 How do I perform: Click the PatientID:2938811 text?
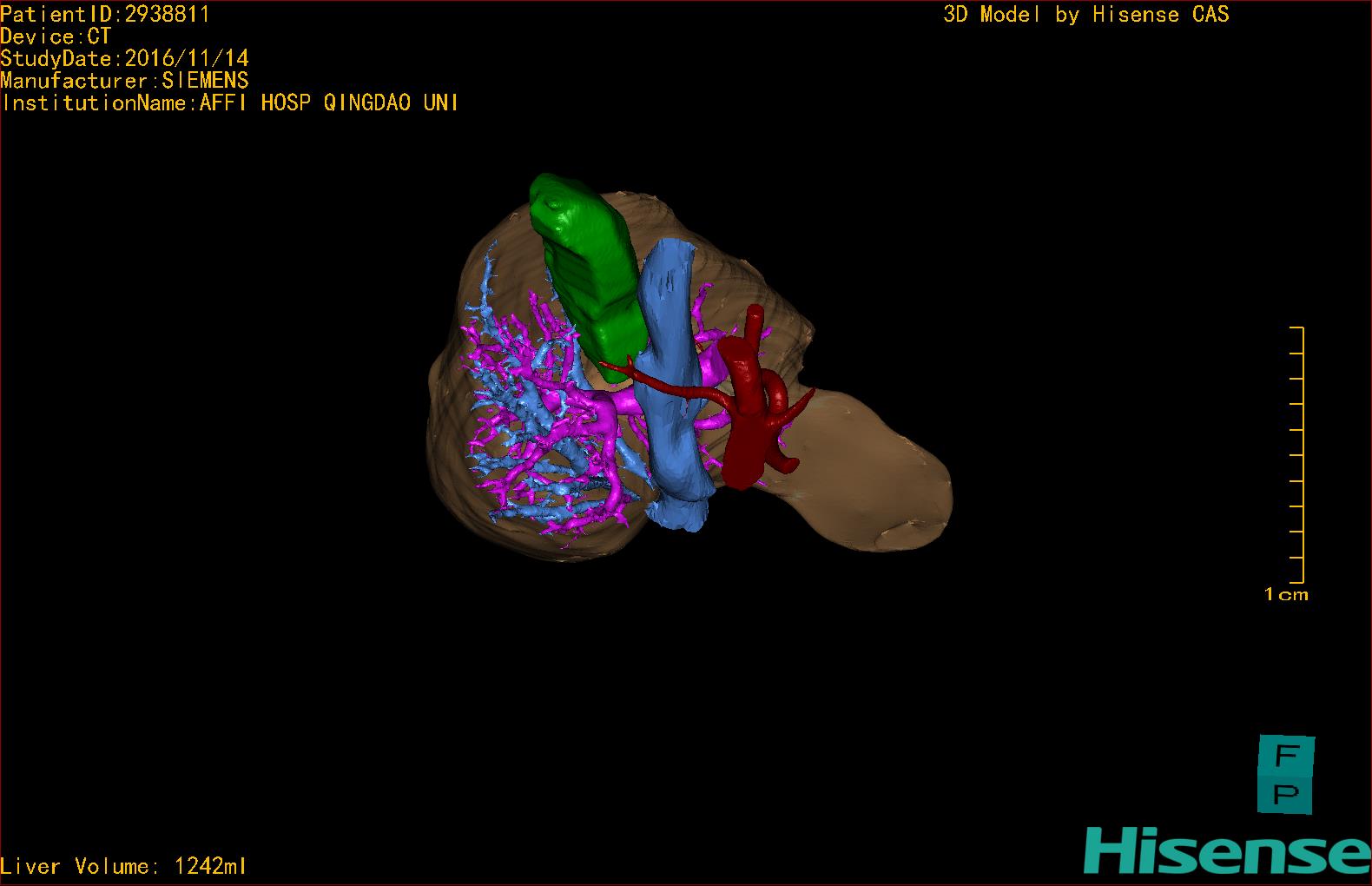105,14
